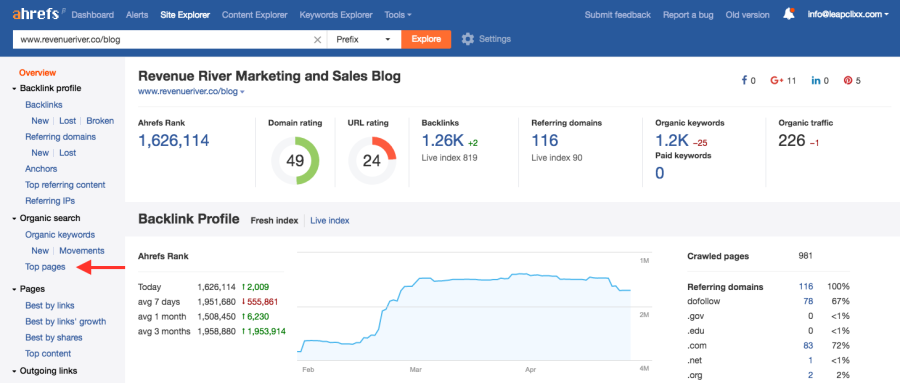Open Anchors in the sidebar

tap(41, 169)
